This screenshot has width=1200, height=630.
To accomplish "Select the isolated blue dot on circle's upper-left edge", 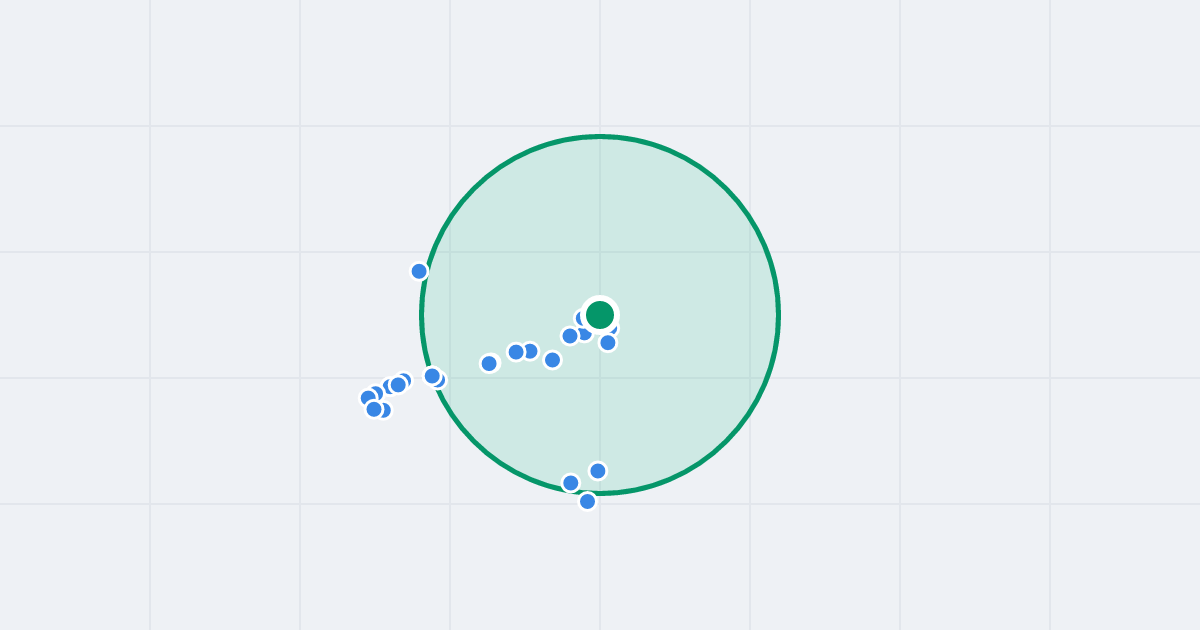I will 419,271.
